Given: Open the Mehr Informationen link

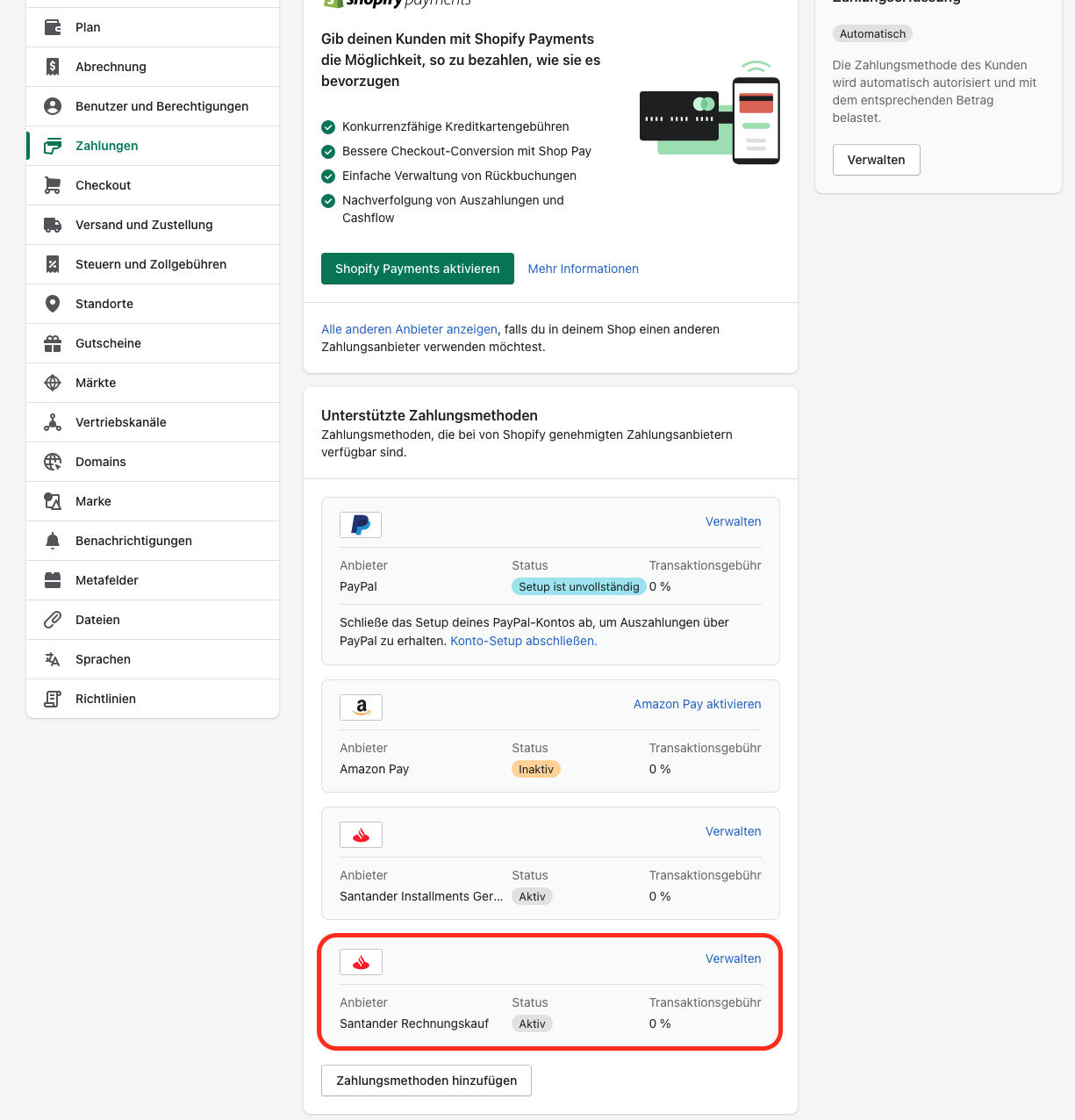Looking at the screenshot, I should [583, 269].
